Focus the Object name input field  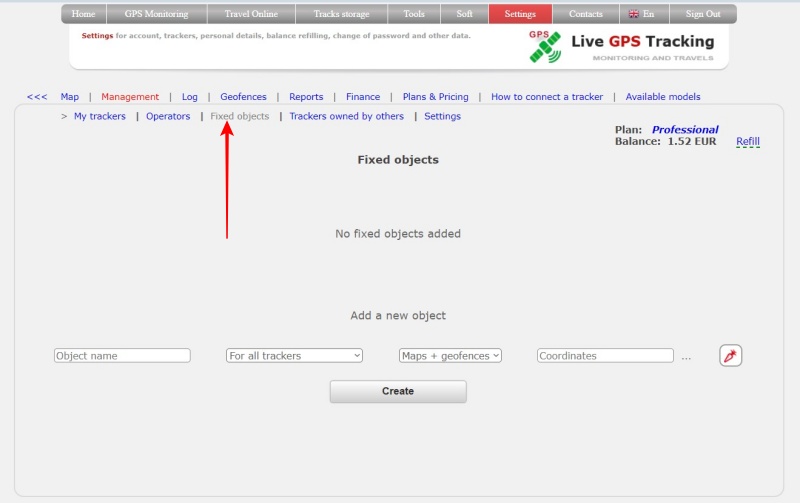122,355
